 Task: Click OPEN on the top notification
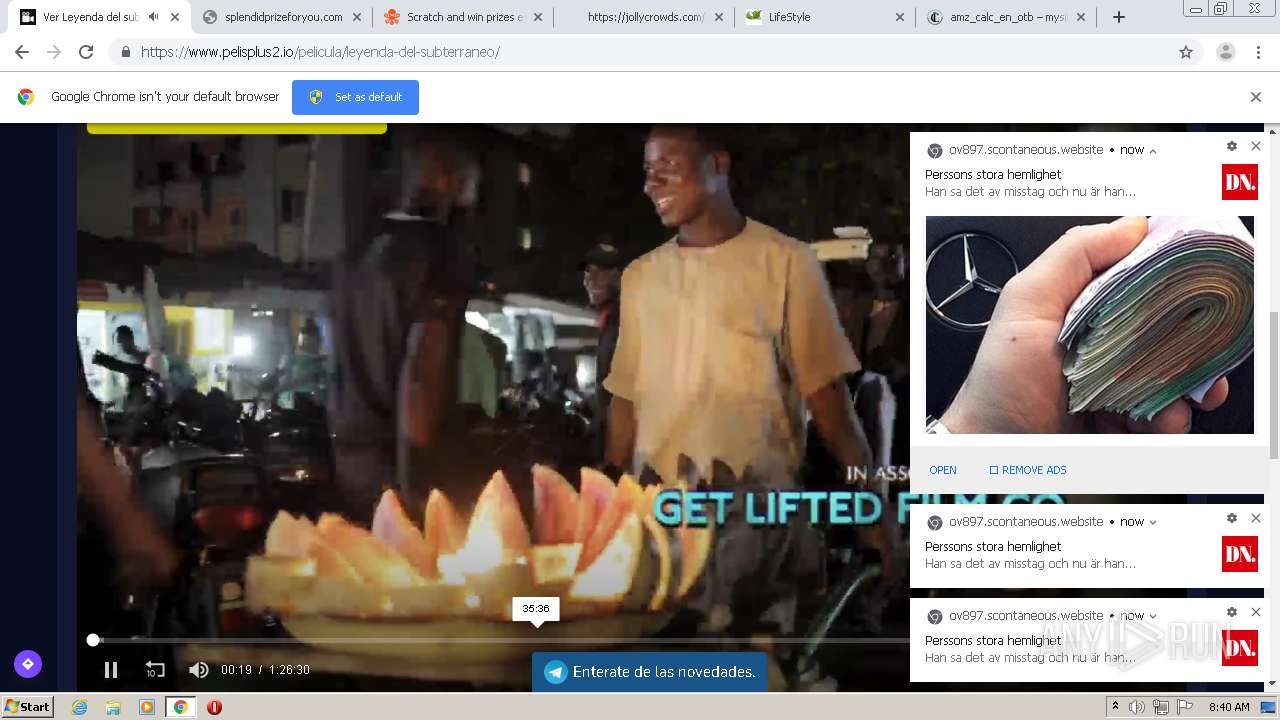tap(943, 470)
